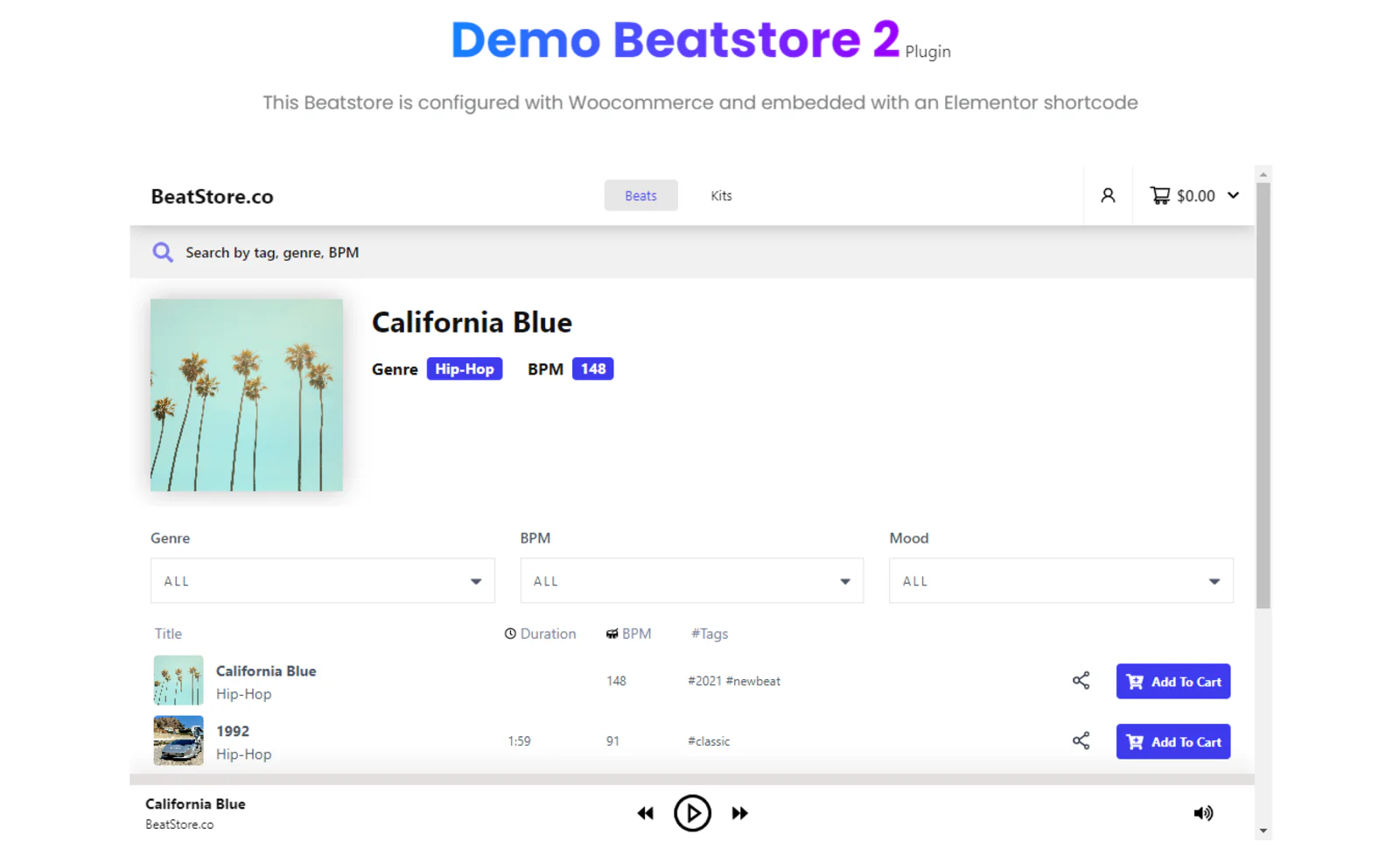Switch to the Kits tab
The height and width of the screenshot is (863, 1400).
tap(721, 195)
